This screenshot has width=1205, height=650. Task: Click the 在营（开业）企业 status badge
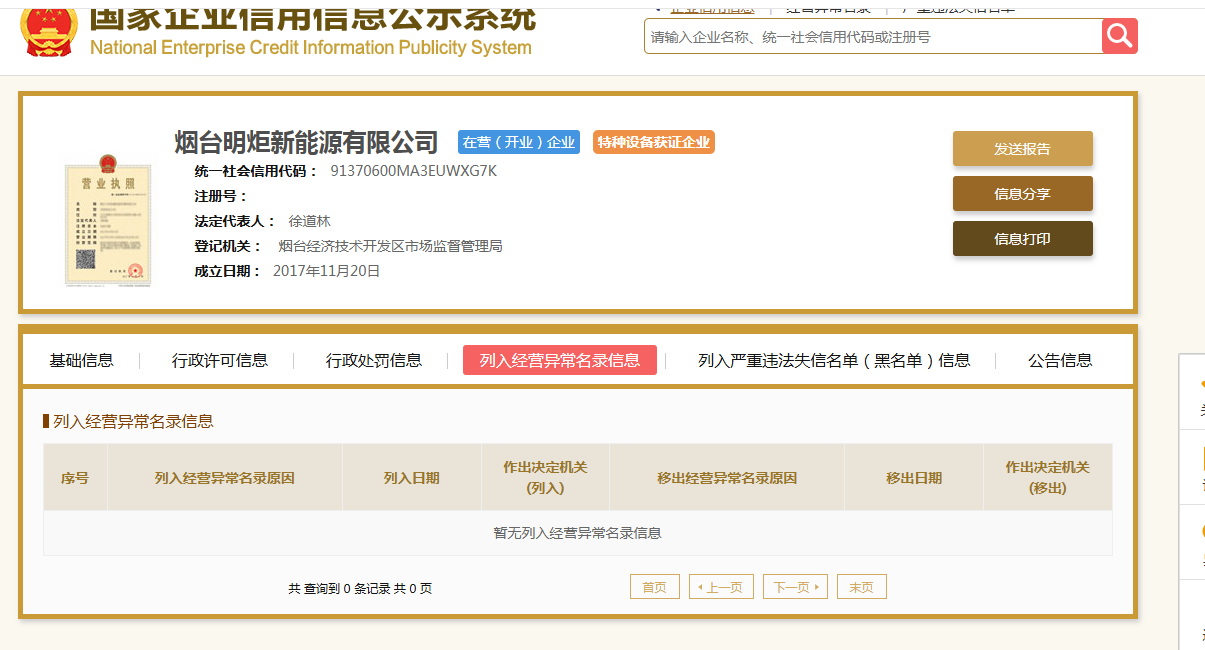[x=519, y=142]
